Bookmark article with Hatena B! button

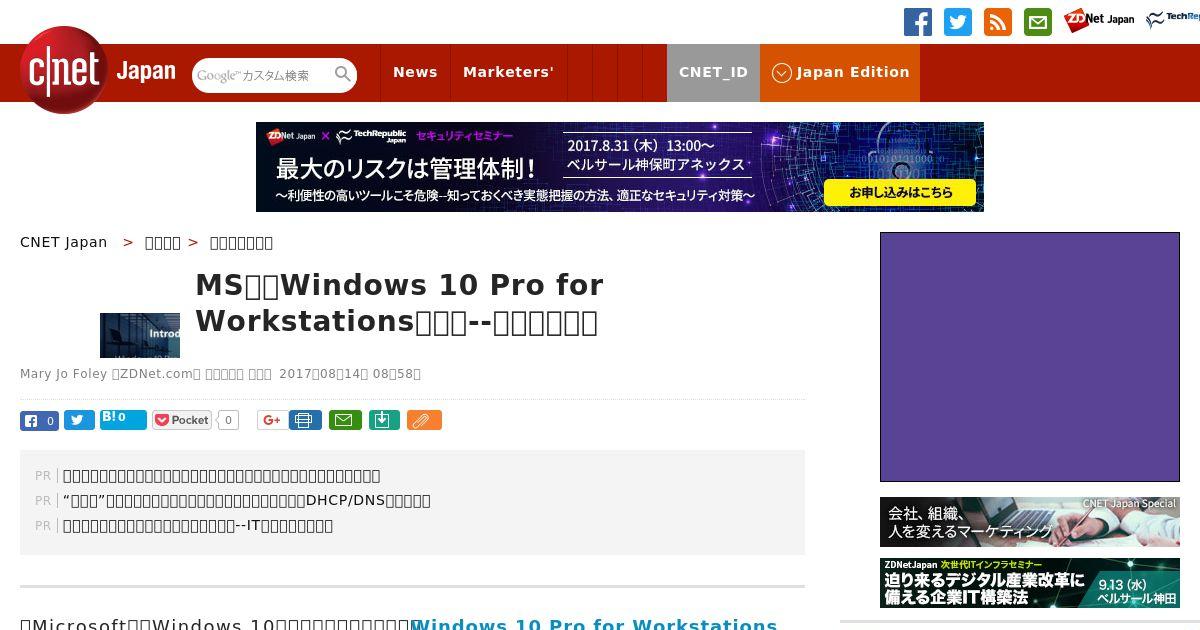coord(123,420)
